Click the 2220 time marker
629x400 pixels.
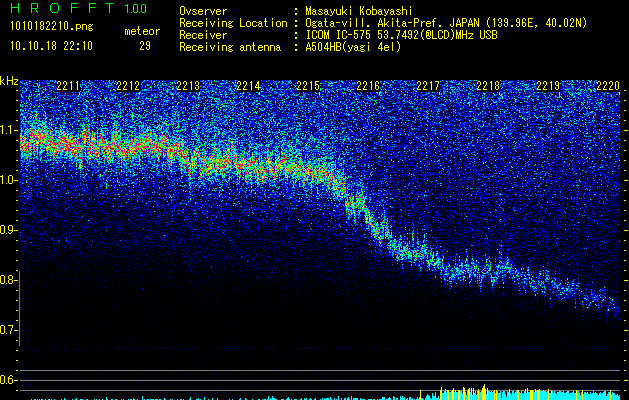pos(608,86)
